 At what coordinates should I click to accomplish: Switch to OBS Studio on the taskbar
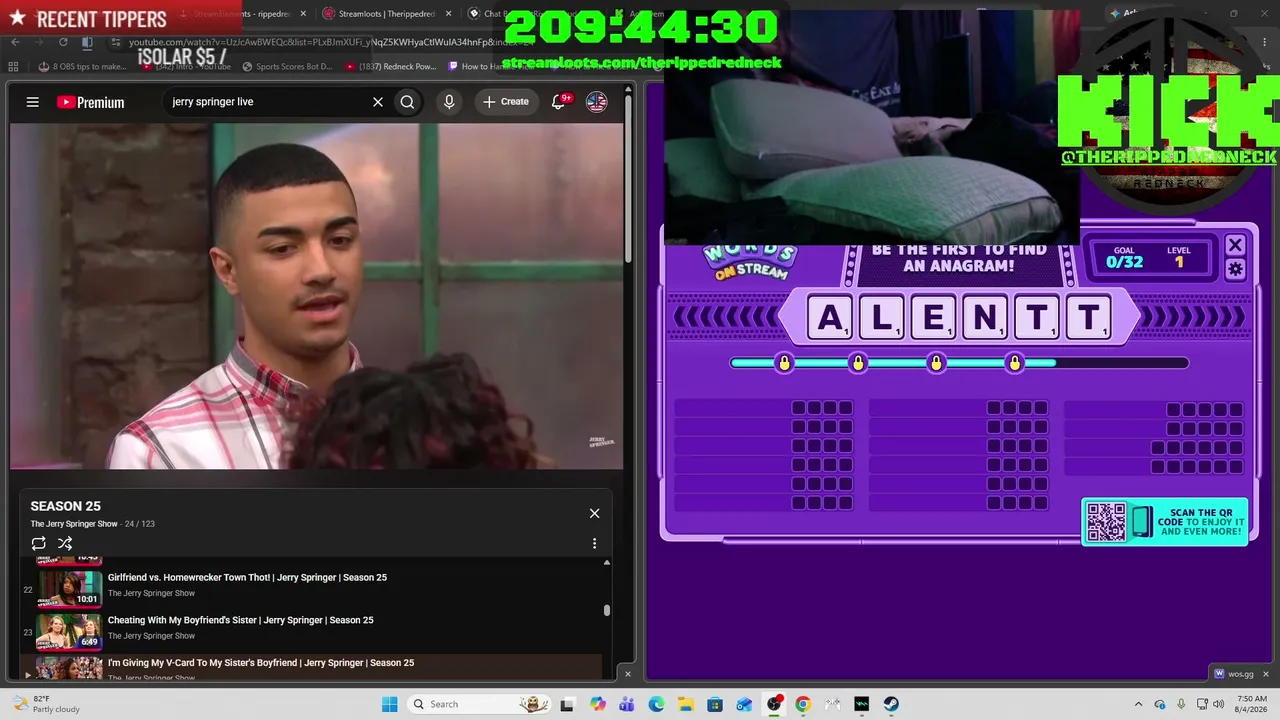click(x=774, y=704)
